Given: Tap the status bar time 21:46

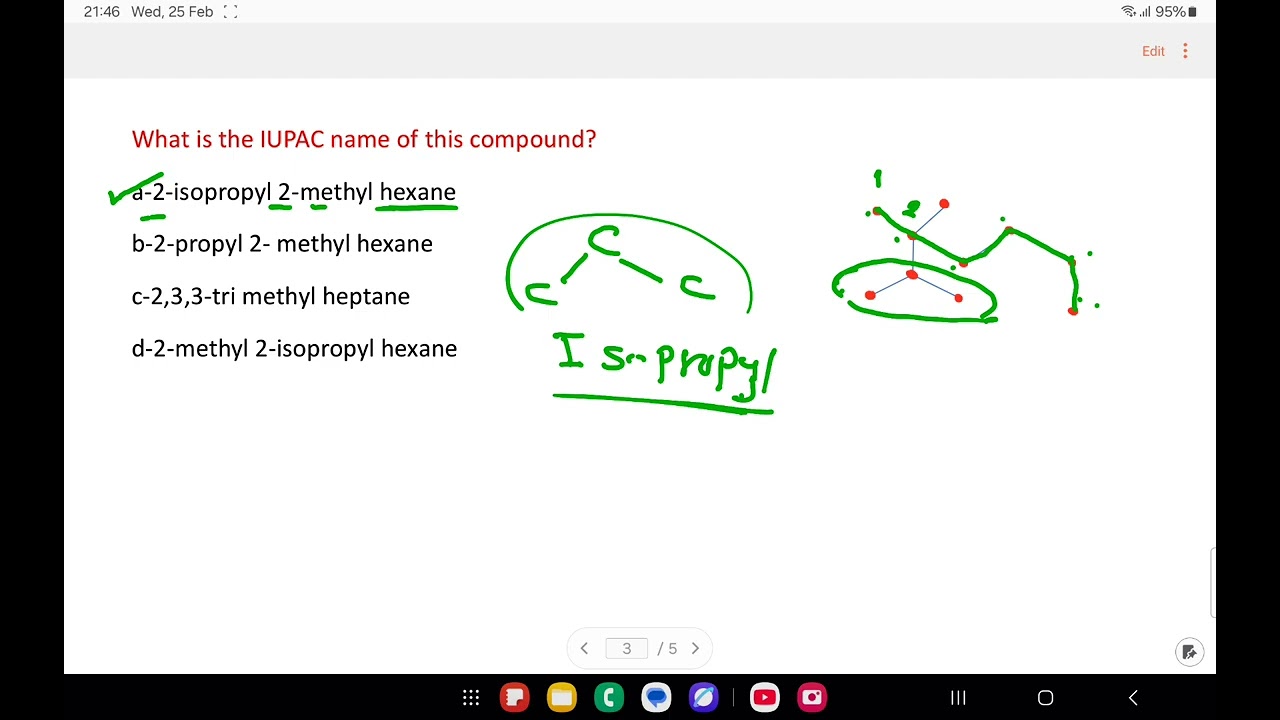Looking at the screenshot, I should pyautogui.click(x=102, y=12).
